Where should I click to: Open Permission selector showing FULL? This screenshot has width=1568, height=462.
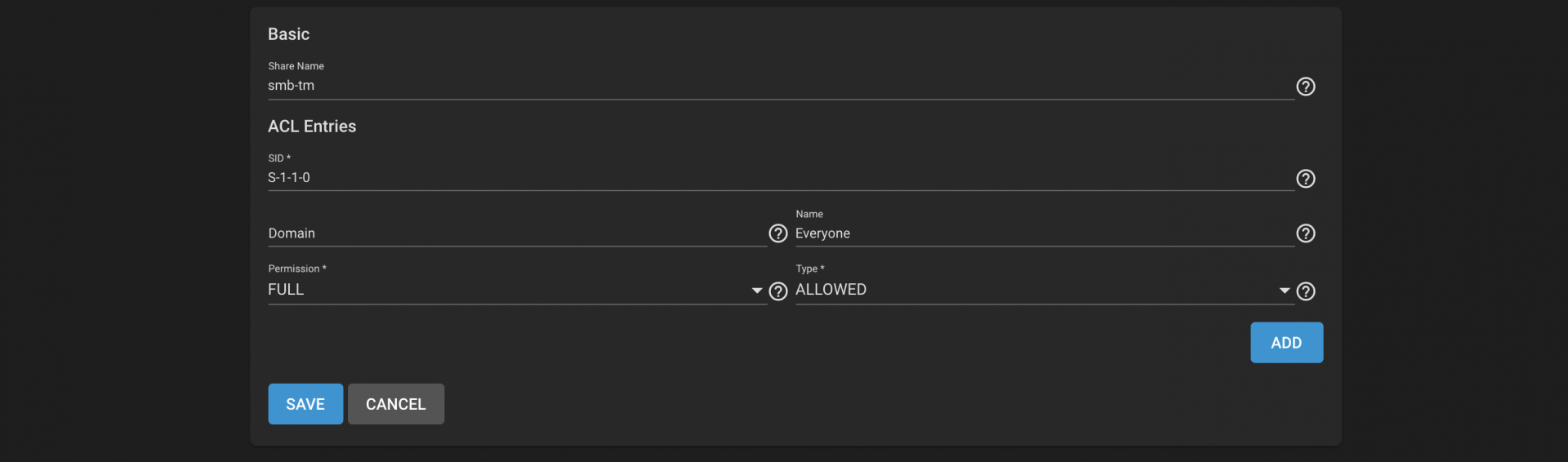[x=517, y=290]
